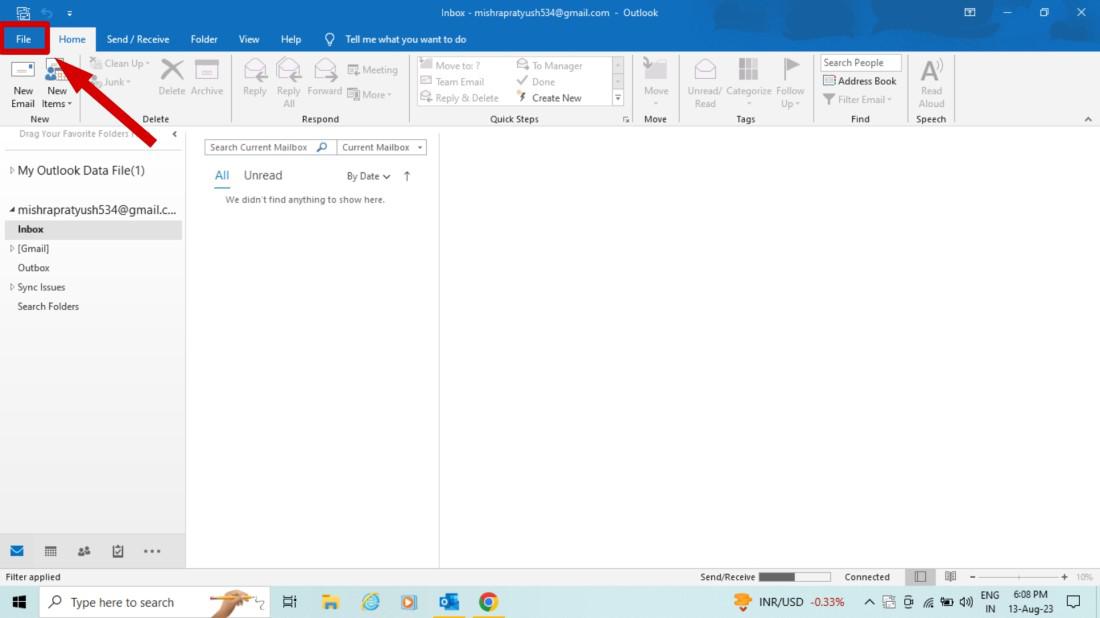Expand the Sync Issues folder
This screenshot has width=1100, height=618.
pyautogui.click(x=11, y=287)
